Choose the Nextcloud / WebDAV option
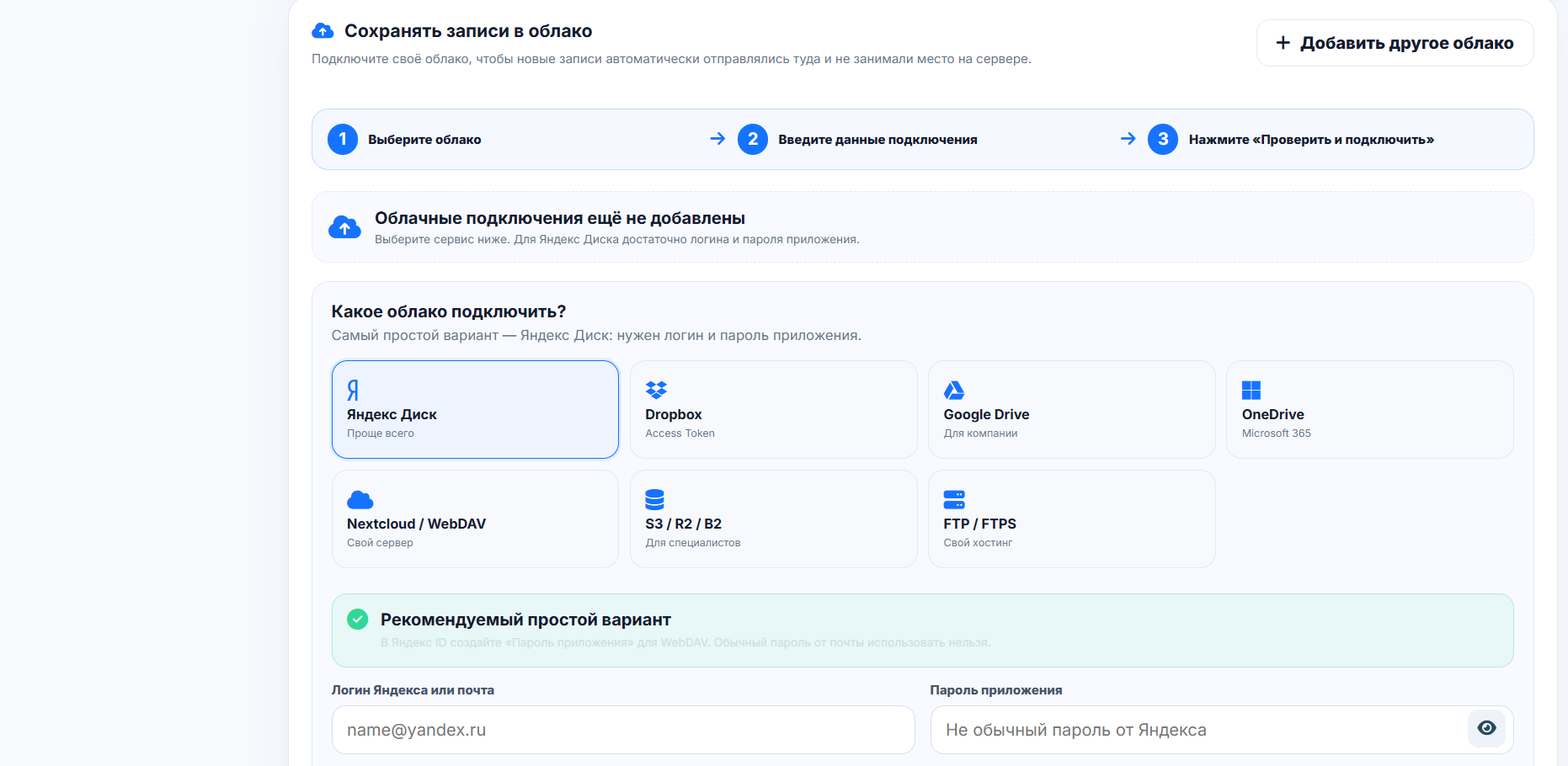The height and width of the screenshot is (766, 1568). (475, 519)
